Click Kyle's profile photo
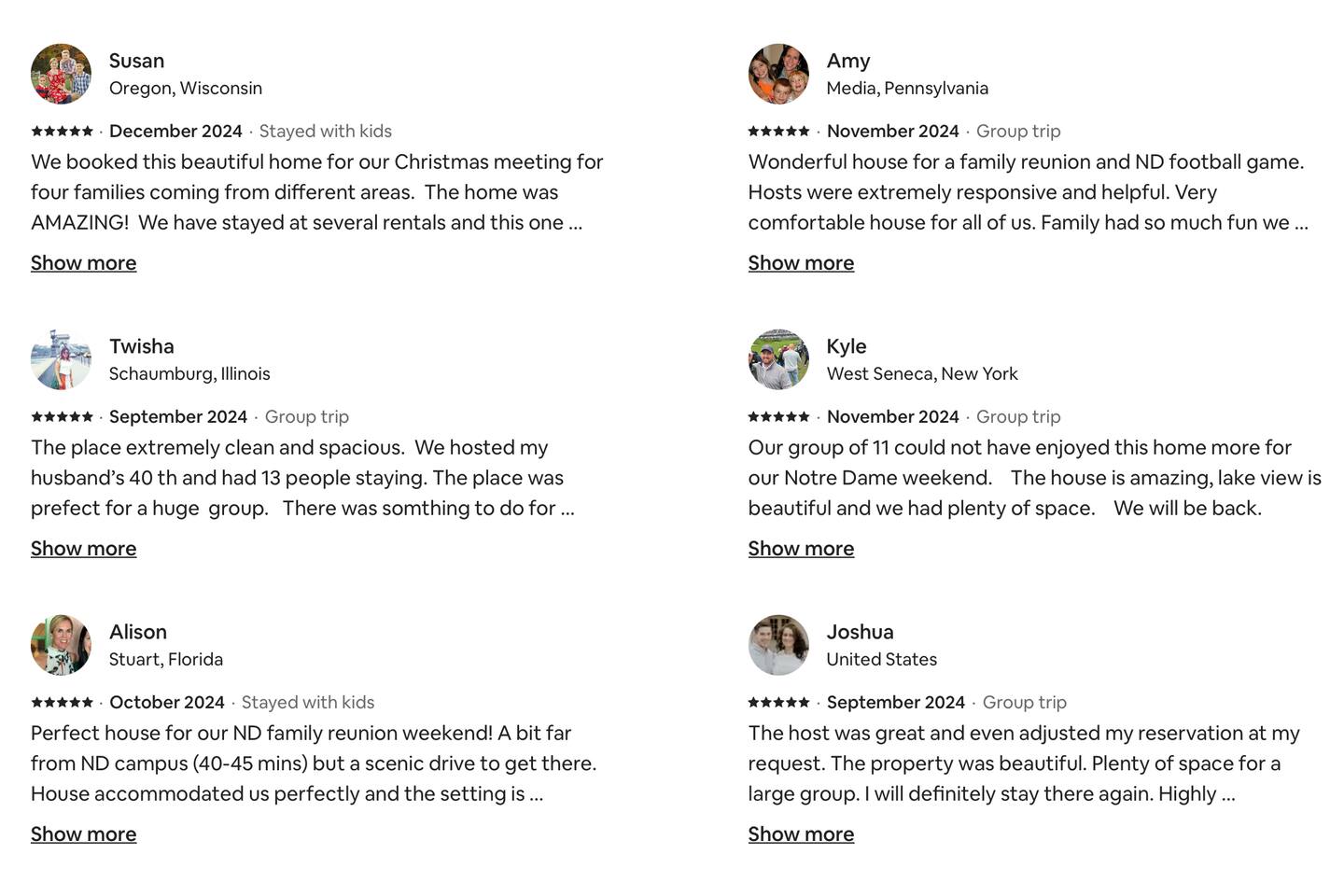The width and height of the screenshot is (1344, 896). pos(778,359)
